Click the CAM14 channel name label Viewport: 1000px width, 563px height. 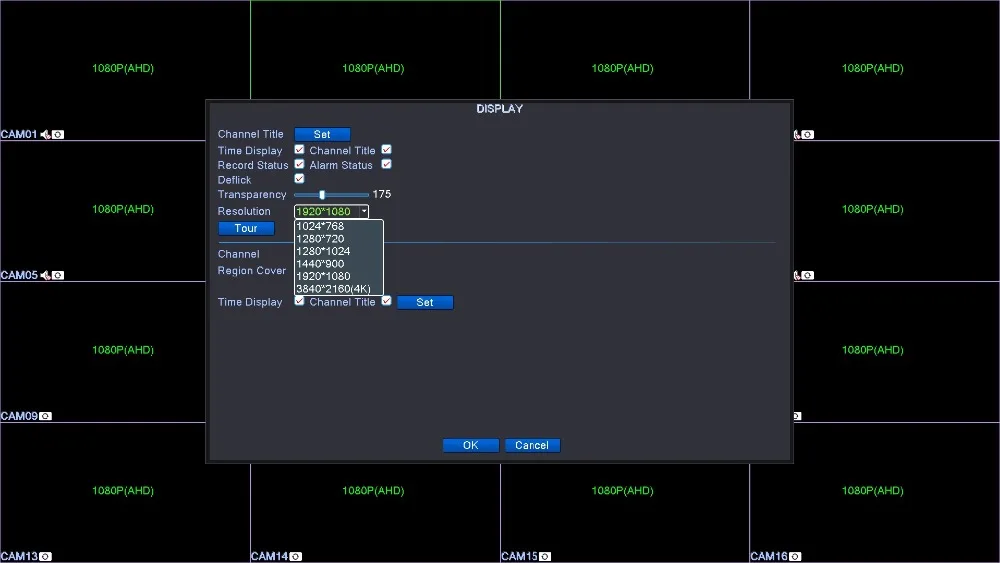pyautogui.click(x=269, y=557)
